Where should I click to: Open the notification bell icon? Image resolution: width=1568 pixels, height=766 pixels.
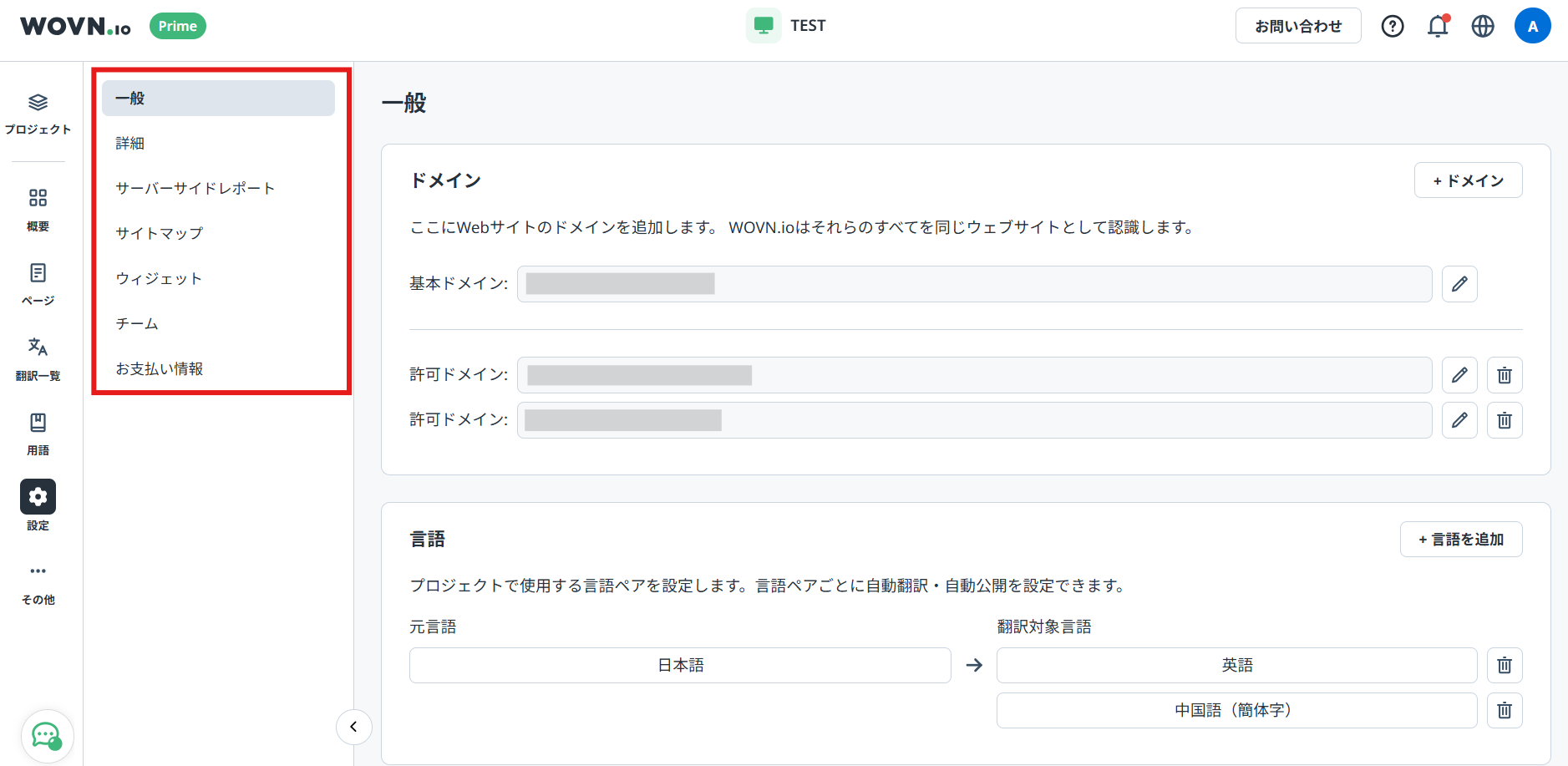click(x=1437, y=26)
